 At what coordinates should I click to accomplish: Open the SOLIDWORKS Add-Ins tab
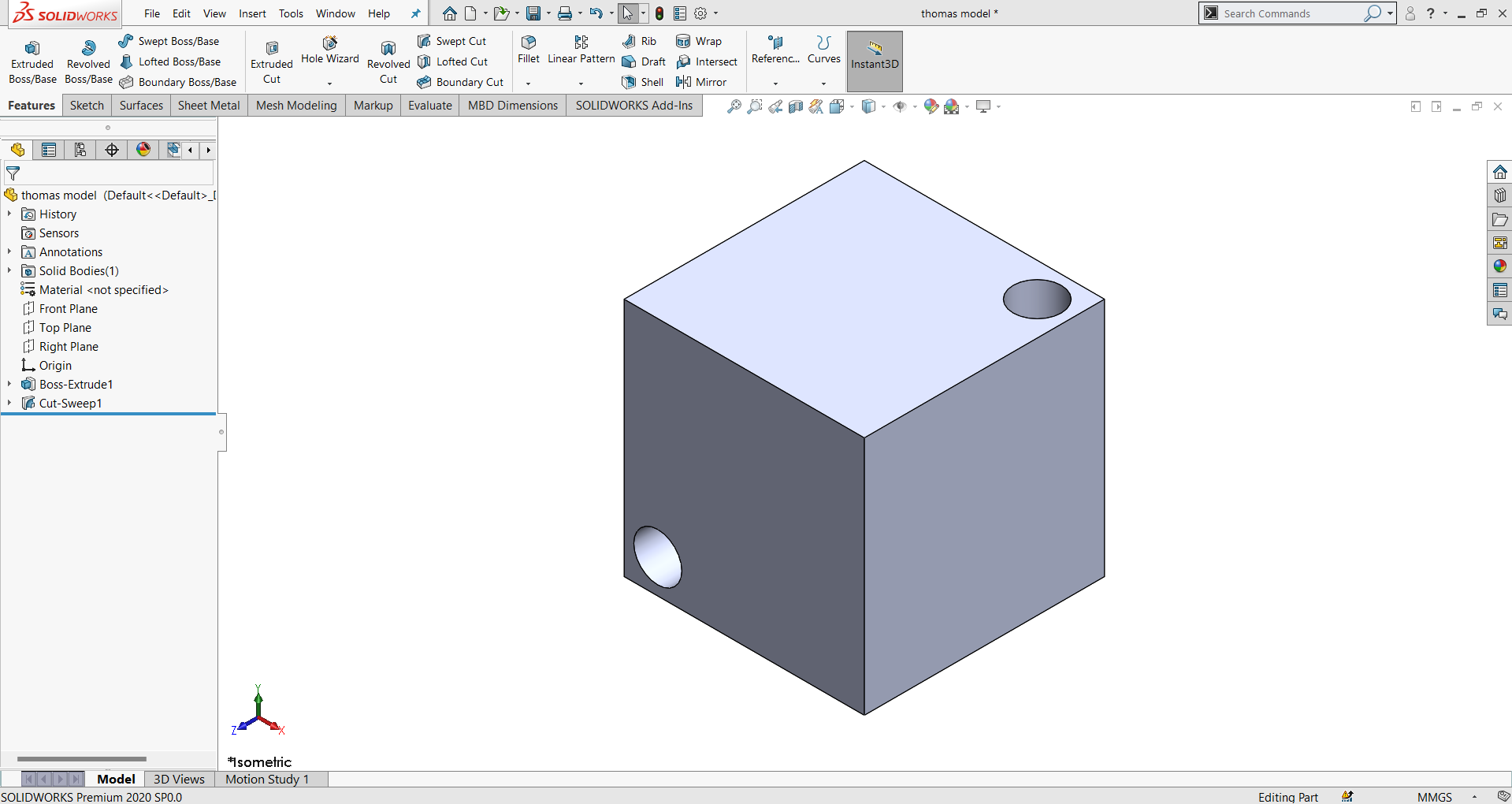pyautogui.click(x=634, y=106)
